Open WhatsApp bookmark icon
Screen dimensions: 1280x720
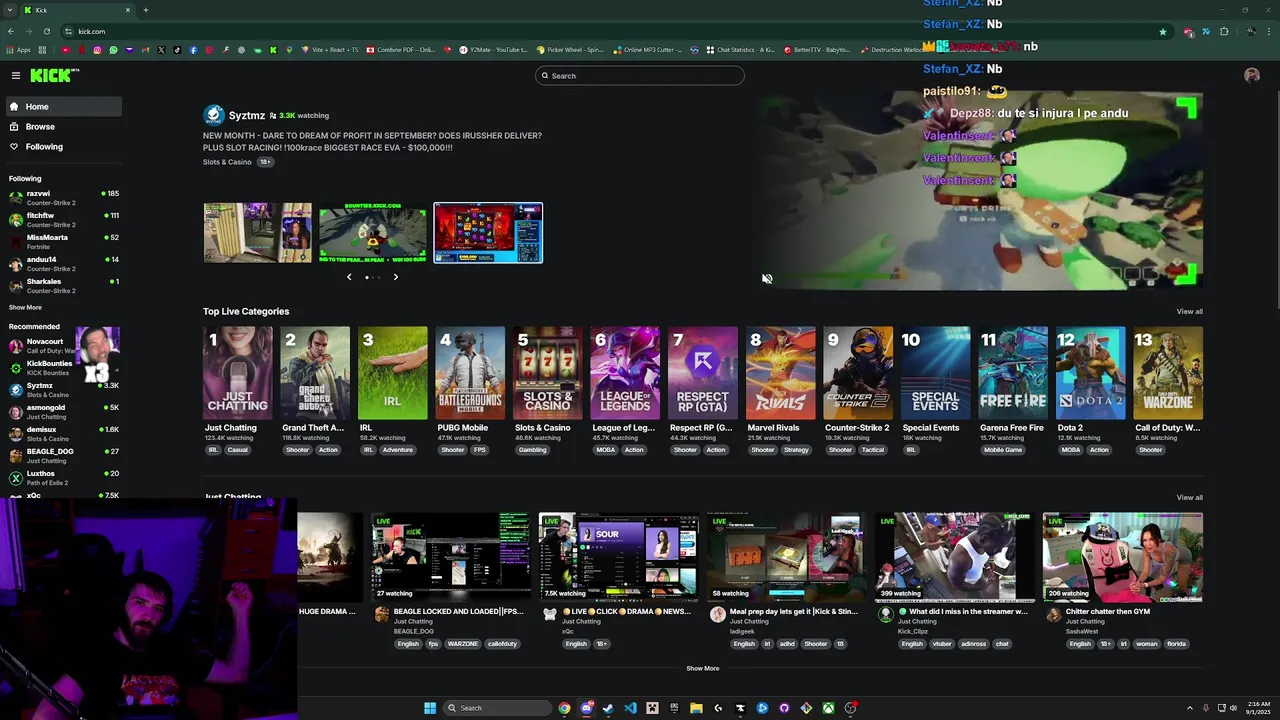[113, 50]
